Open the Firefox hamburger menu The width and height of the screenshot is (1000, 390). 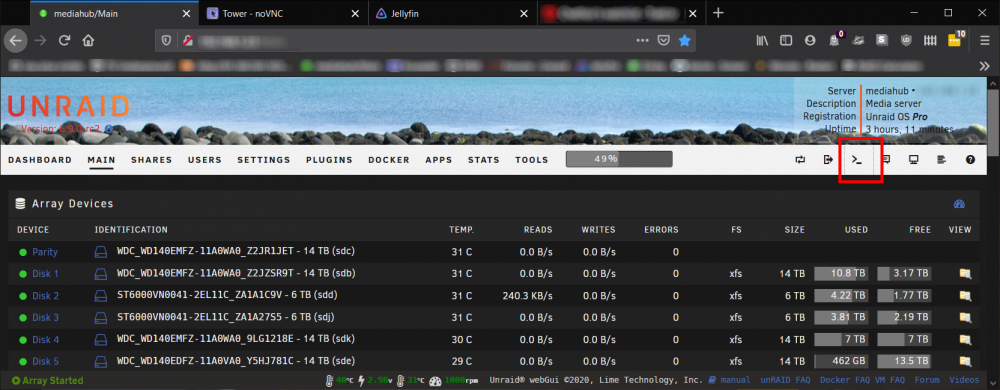point(985,40)
